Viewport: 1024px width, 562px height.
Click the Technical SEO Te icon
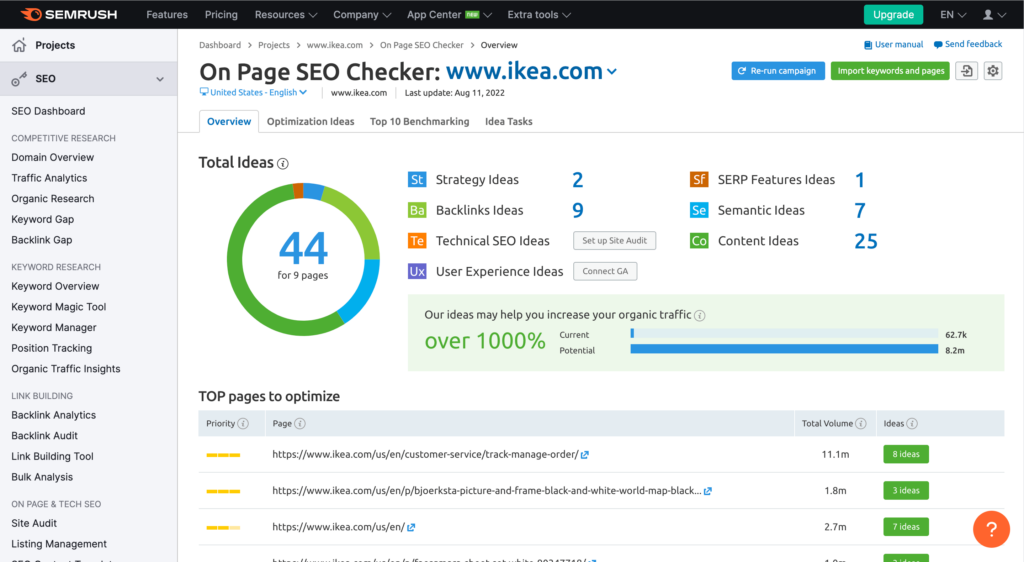pos(417,241)
